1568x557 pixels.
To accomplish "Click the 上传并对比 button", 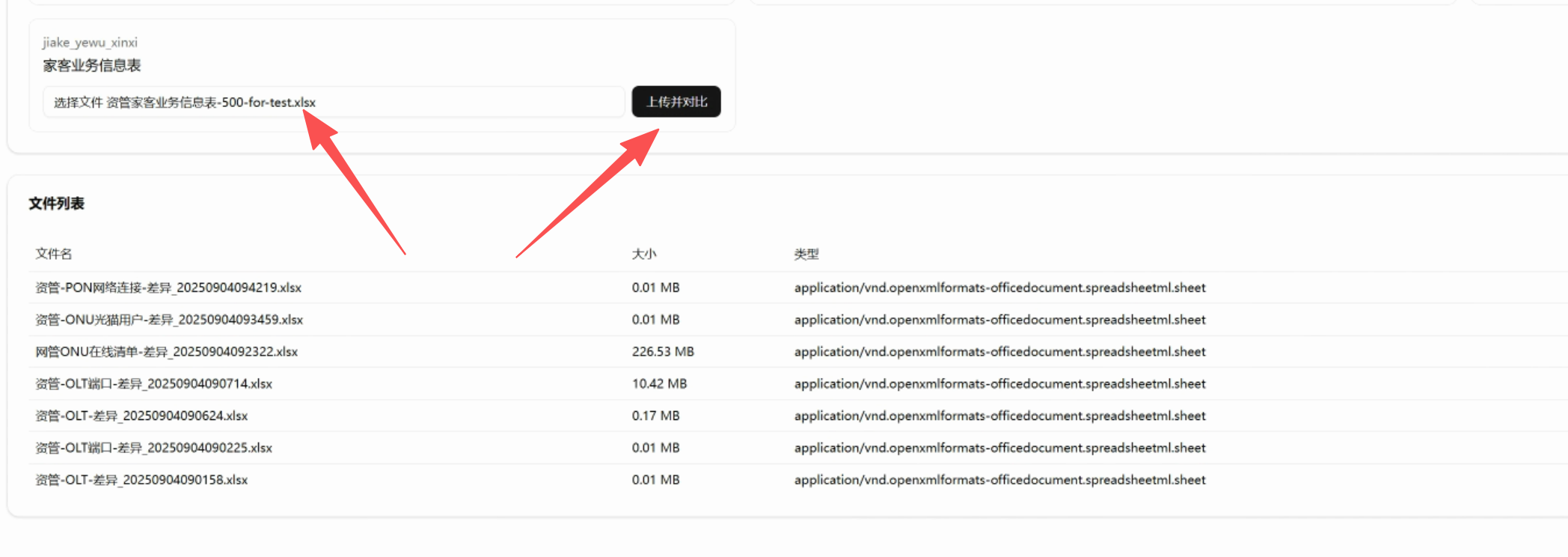I will click(676, 102).
